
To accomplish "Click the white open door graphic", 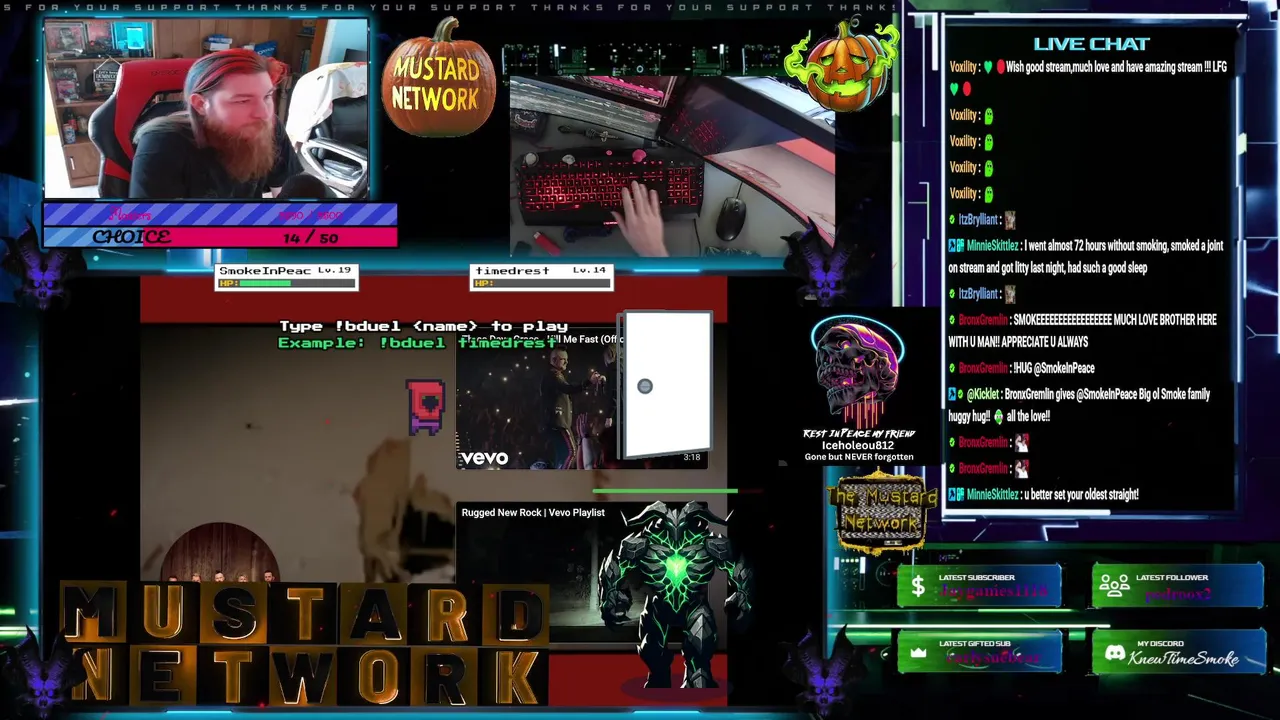I will click(667, 385).
